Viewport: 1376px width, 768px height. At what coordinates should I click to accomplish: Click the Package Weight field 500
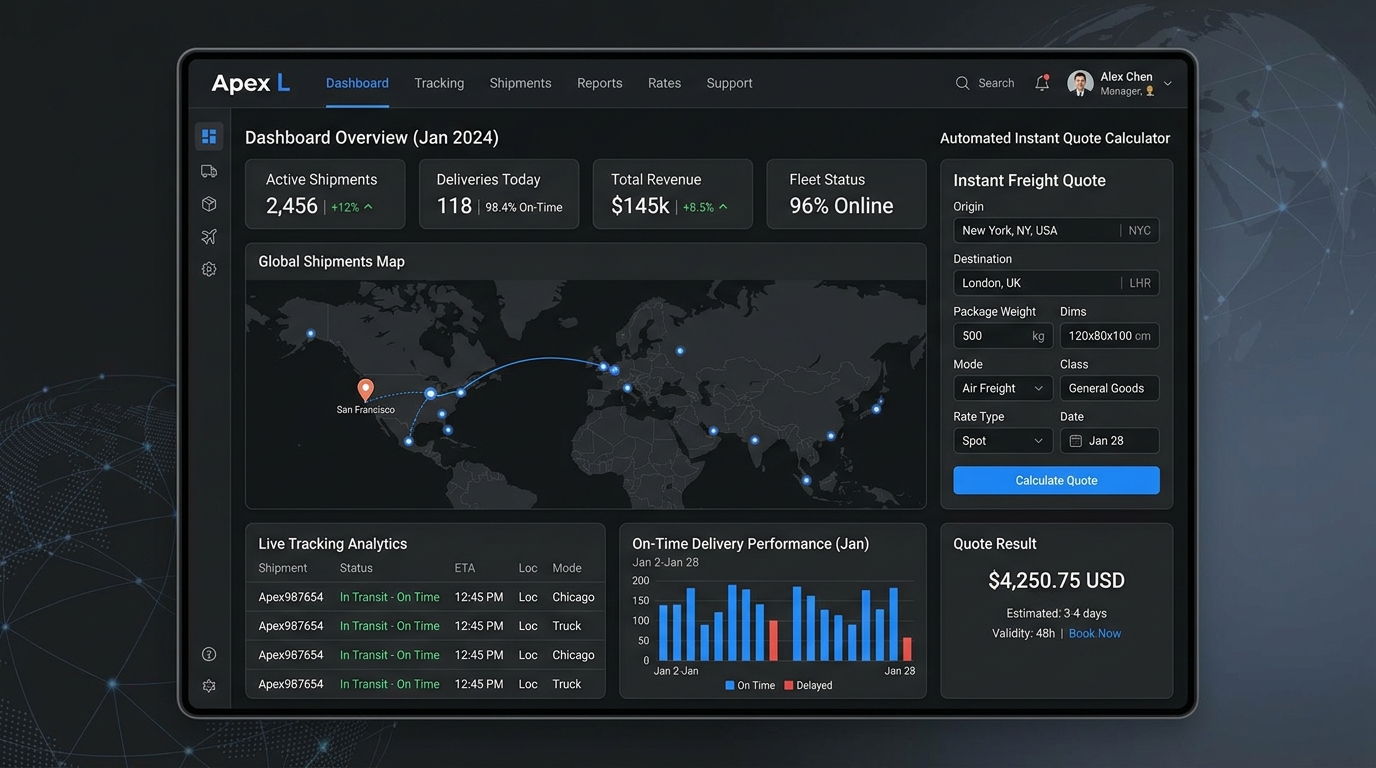click(x=1003, y=336)
